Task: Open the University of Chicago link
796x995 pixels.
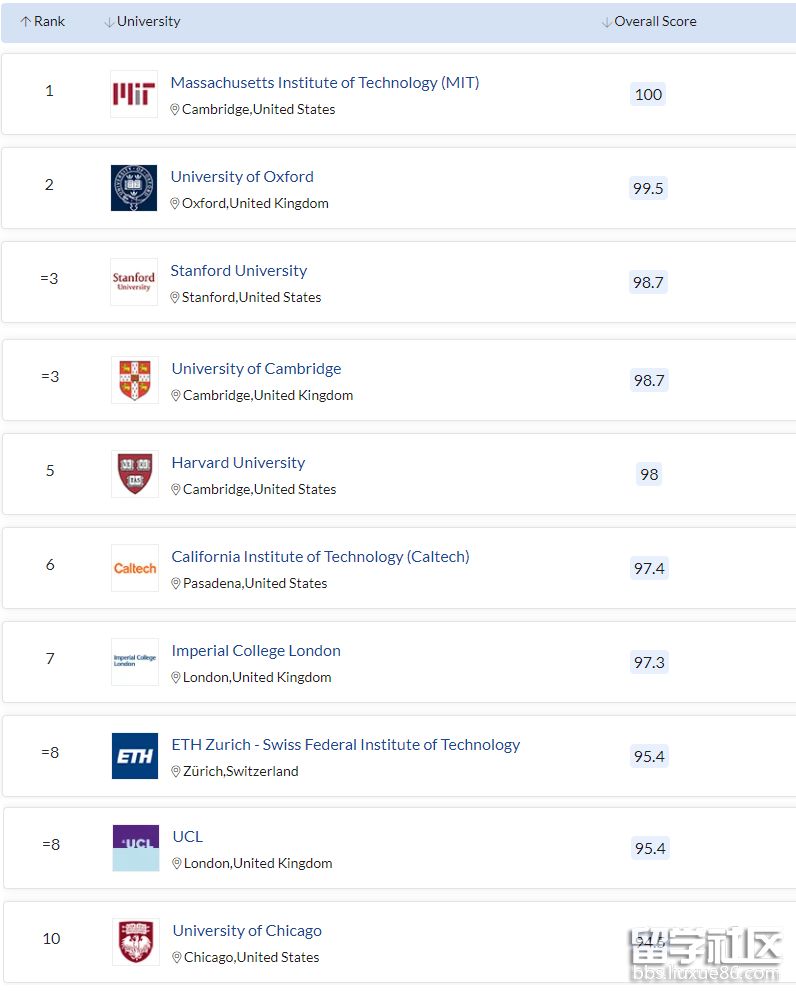Action: pyautogui.click(x=247, y=930)
